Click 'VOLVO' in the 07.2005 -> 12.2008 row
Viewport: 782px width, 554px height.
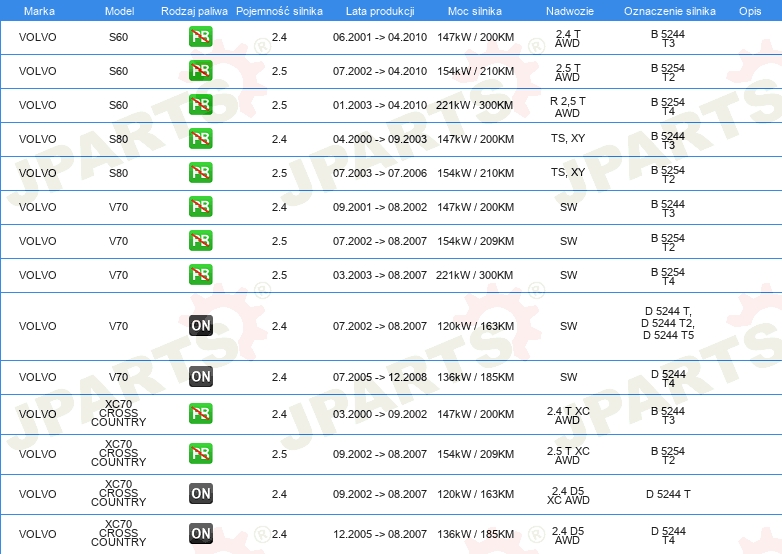pos(37,376)
